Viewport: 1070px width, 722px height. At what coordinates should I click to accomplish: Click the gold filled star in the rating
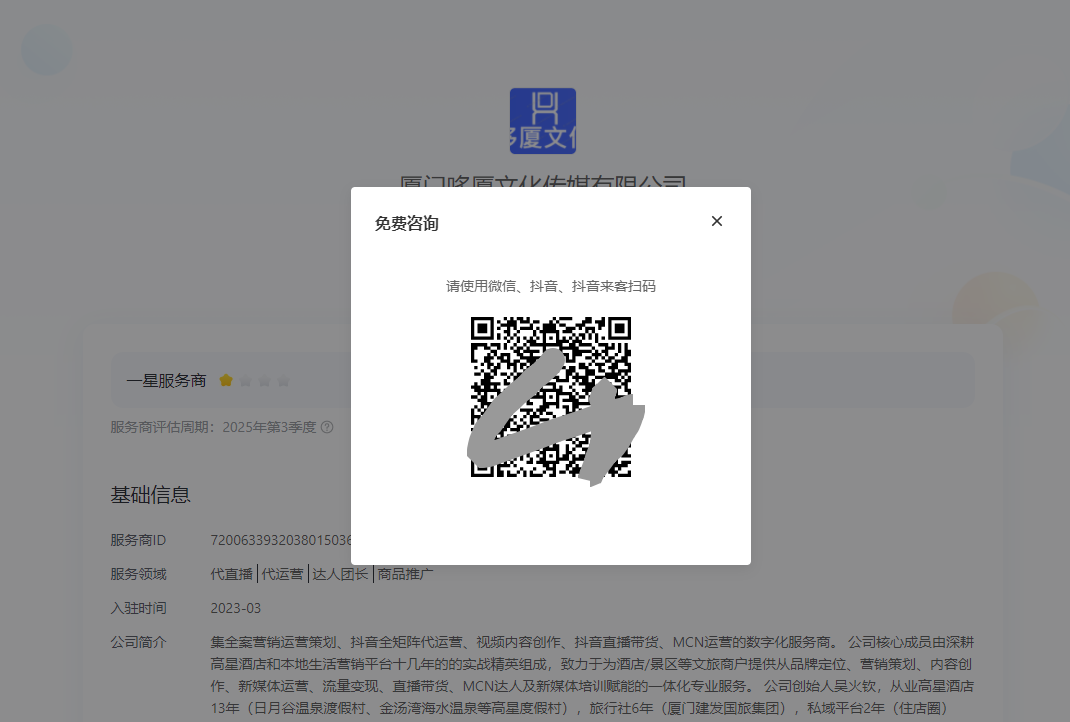[x=227, y=380]
